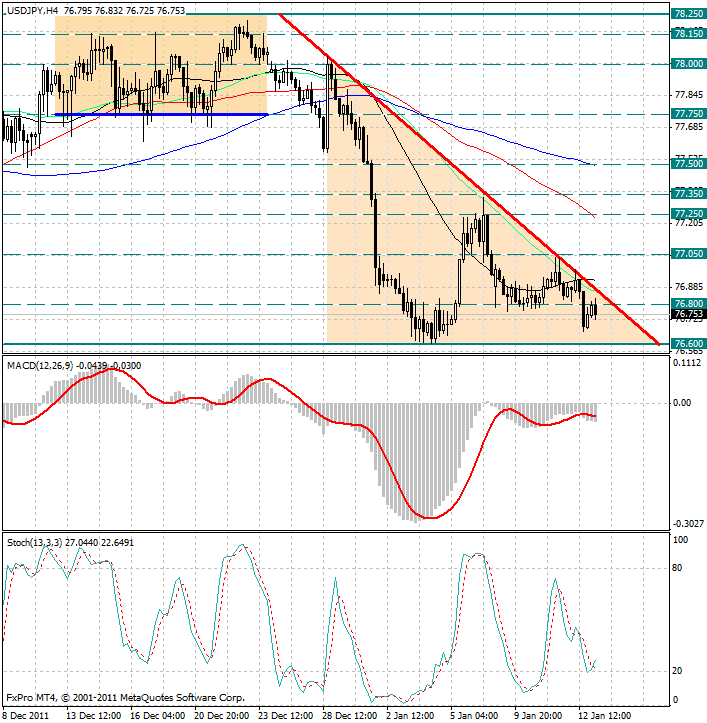Select the 77.500 price level label

coord(689,164)
